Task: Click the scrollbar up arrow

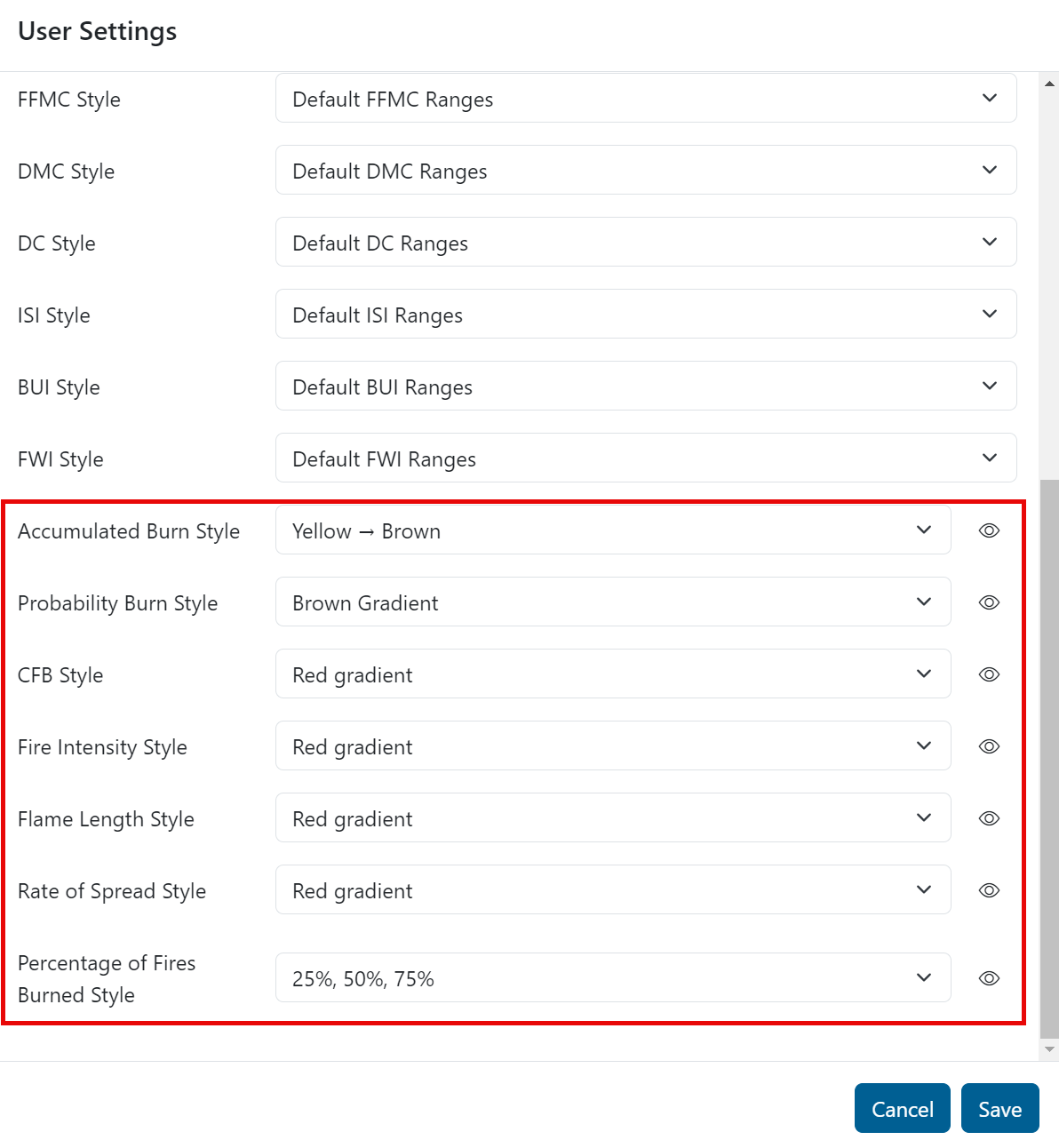Action: pos(1049,84)
